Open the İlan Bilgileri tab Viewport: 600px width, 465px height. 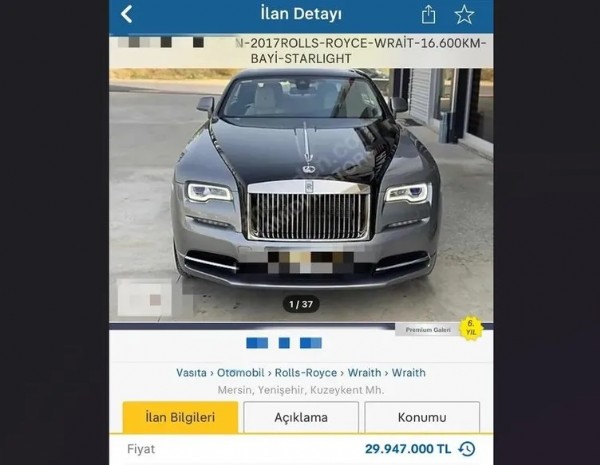coord(180,417)
